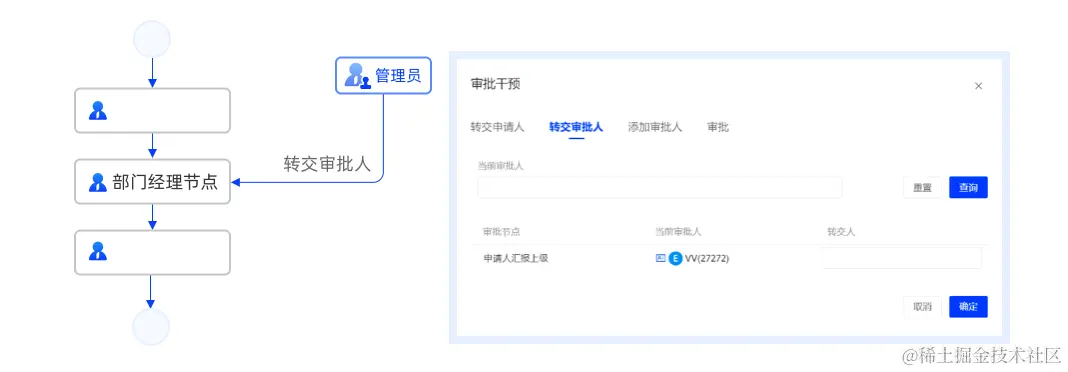Click the 管理员 user icon
The width and height of the screenshot is (1068, 372).
[357, 75]
